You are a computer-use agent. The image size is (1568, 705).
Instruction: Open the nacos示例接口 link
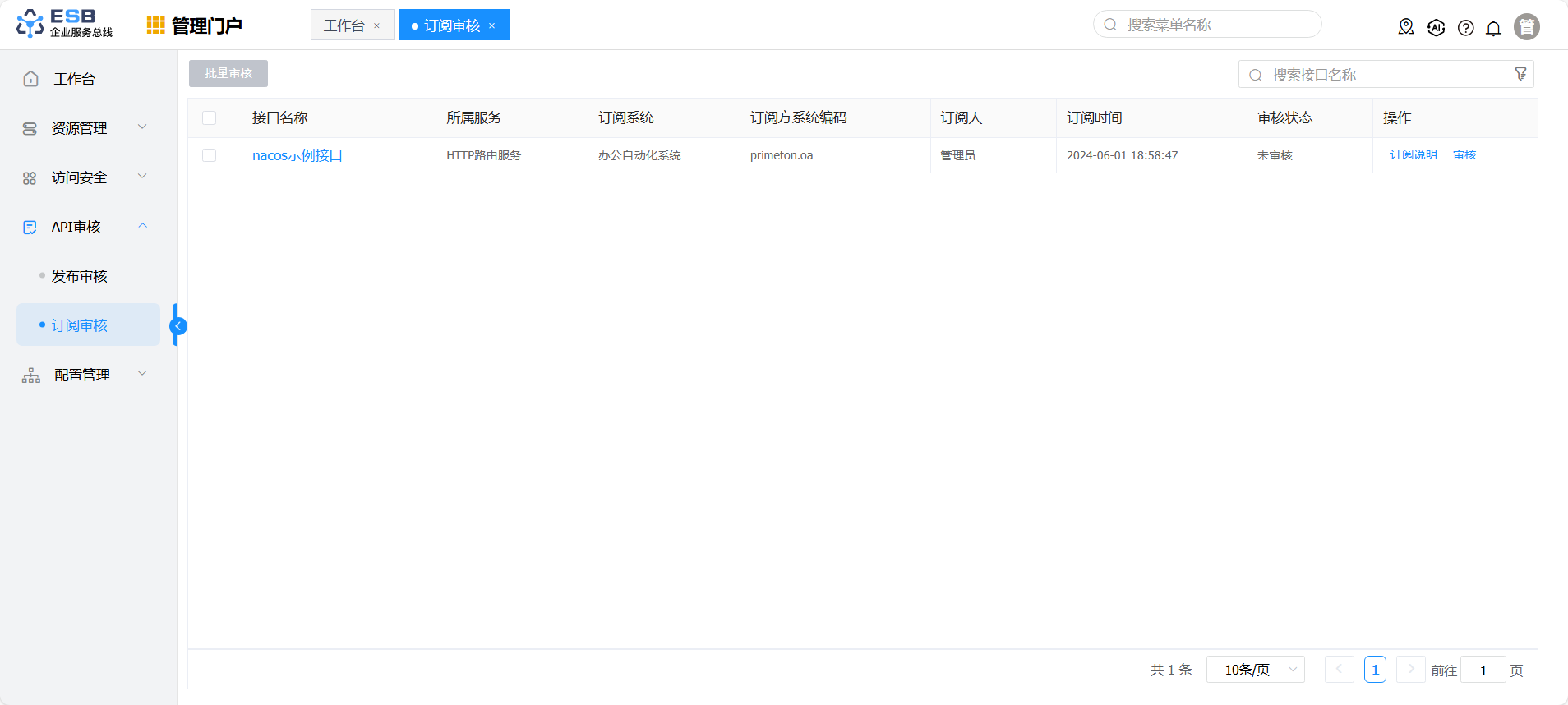(297, 155)
